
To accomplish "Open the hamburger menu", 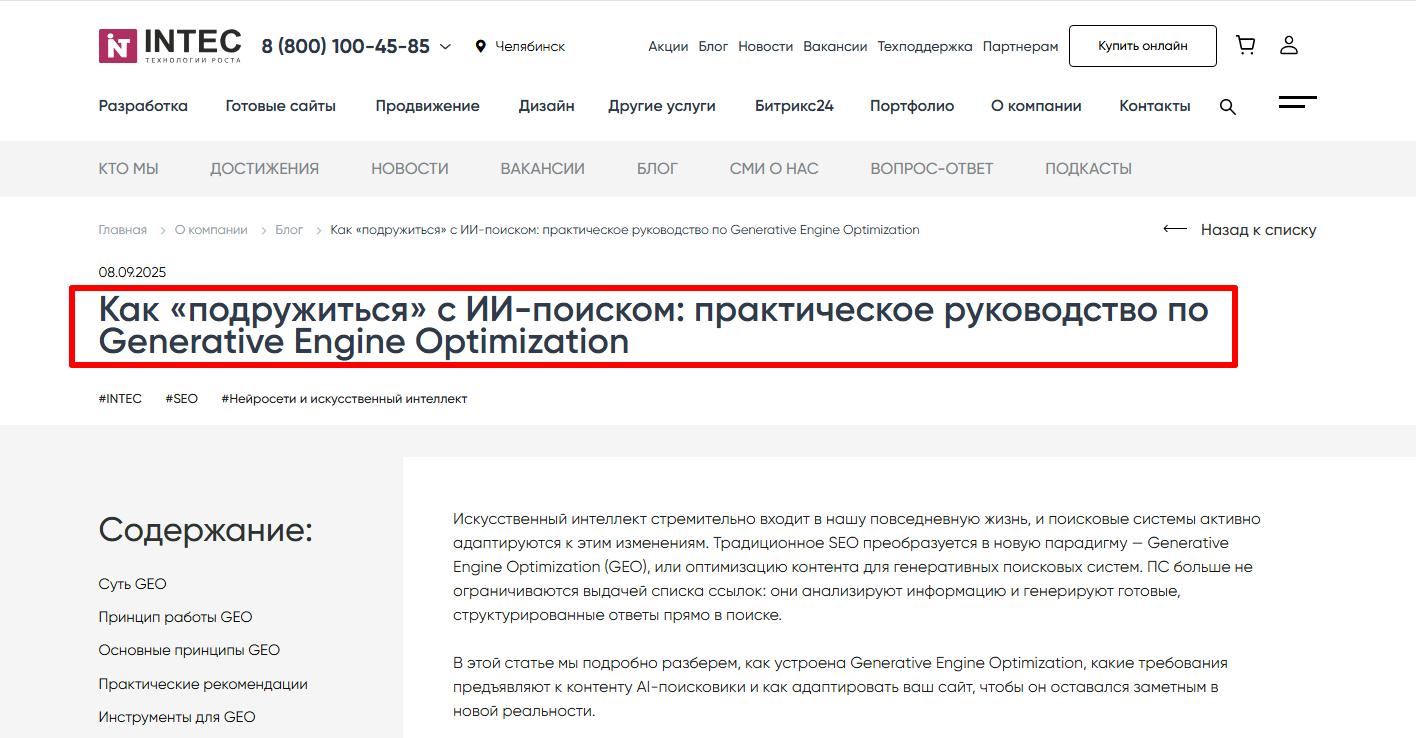I will coord(1297,103).
